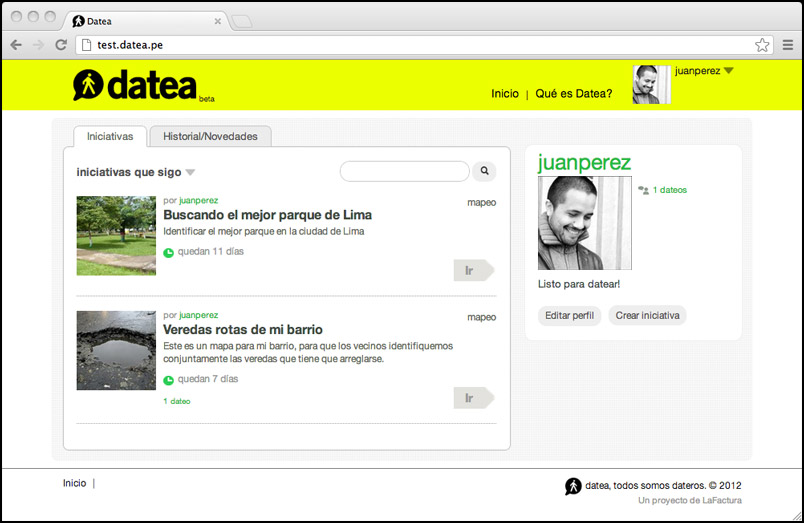The width and height of the screenshot is (804, 523).
Task: Click the header profile avatar thumbnail
Action: coord(651,85)
